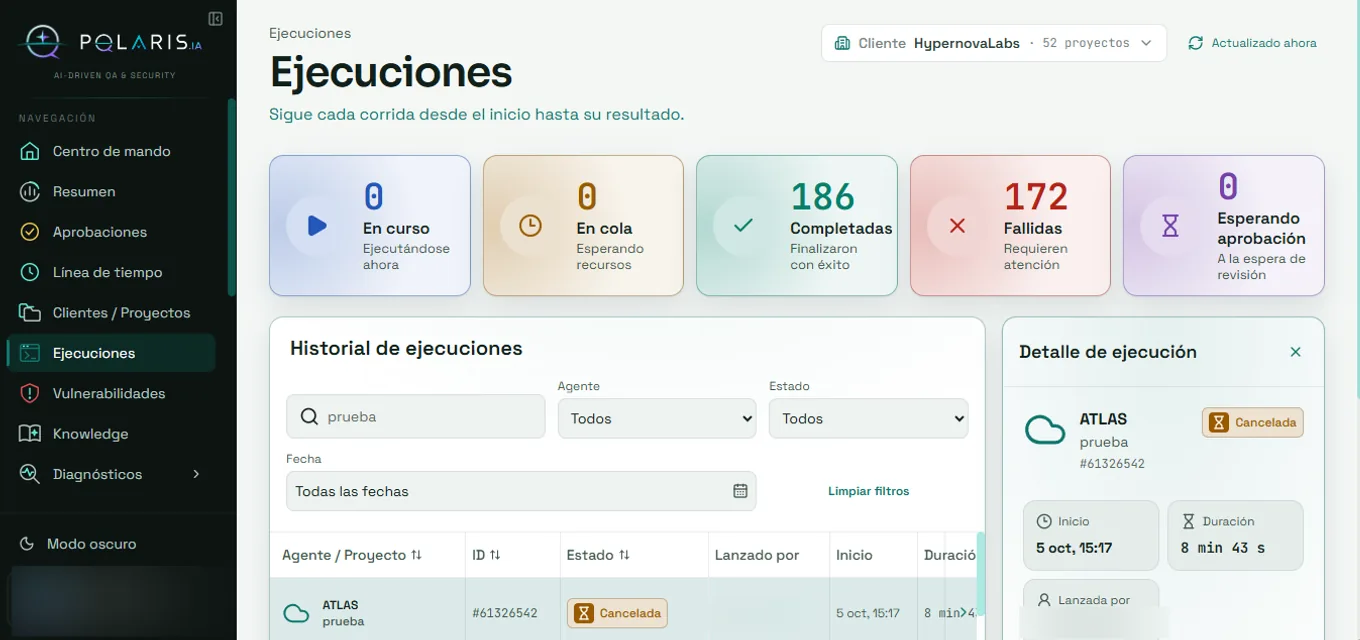Click the Duración 8 min 43 s tile
Image resolution: width=1360 pixels, height=640 pixels.
pos(1236,535)
